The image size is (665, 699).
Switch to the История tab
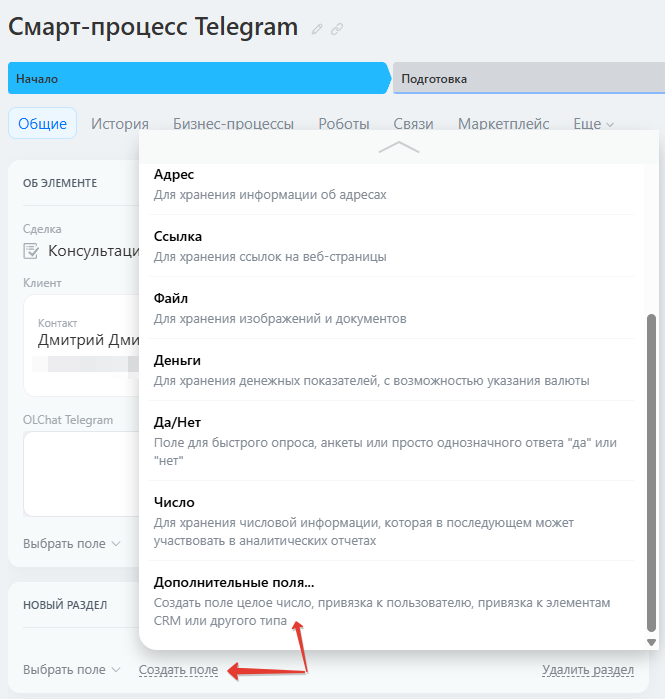coord(120,123)
